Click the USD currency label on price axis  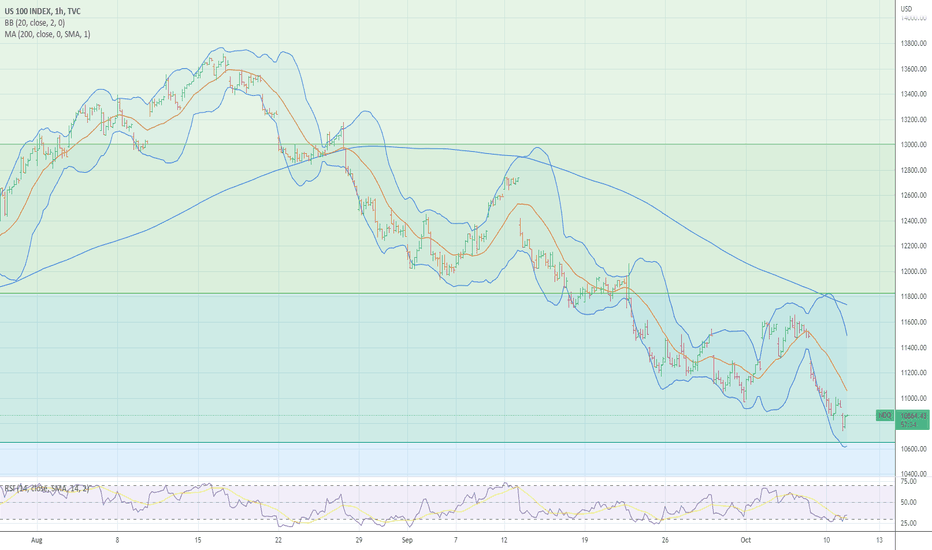(906, 9)
